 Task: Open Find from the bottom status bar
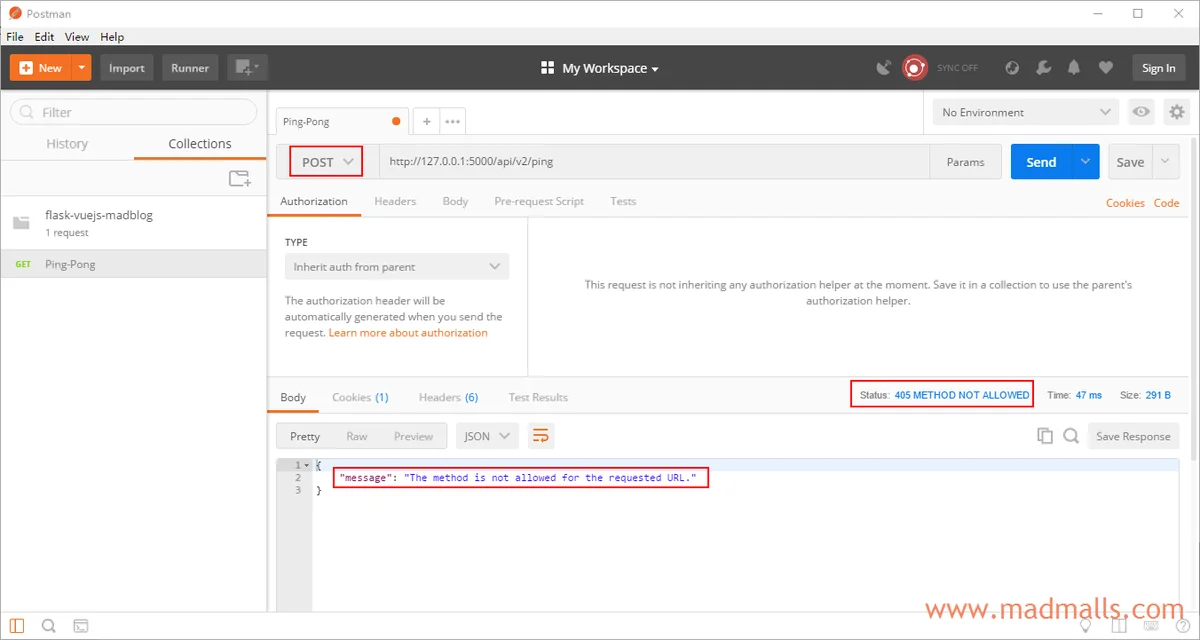[x=48, y=627]
